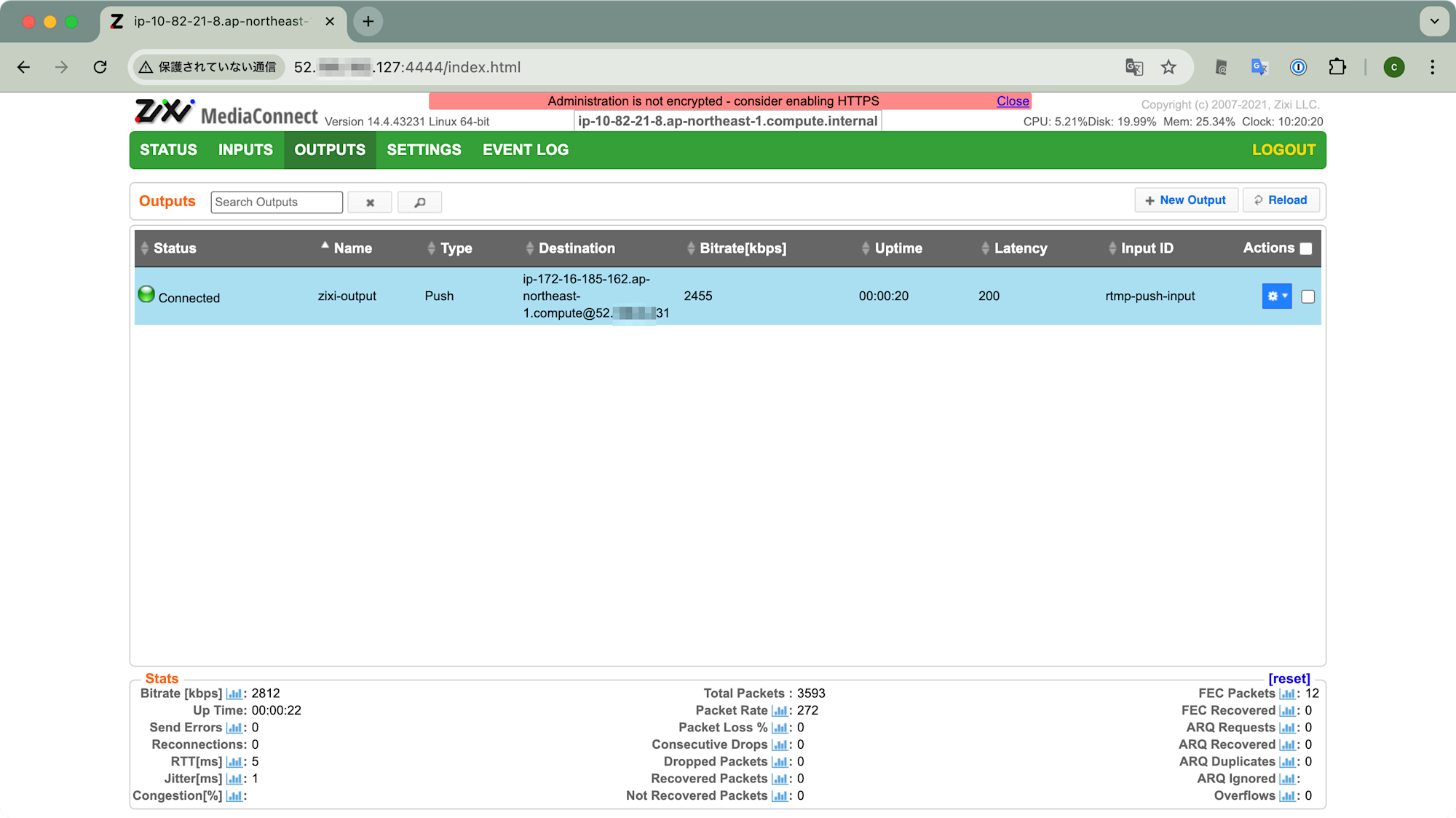Close the HTTPS warning banner
This screenshot has height=818, width=1456.
pyautogui.click(x=1013, y=101)
